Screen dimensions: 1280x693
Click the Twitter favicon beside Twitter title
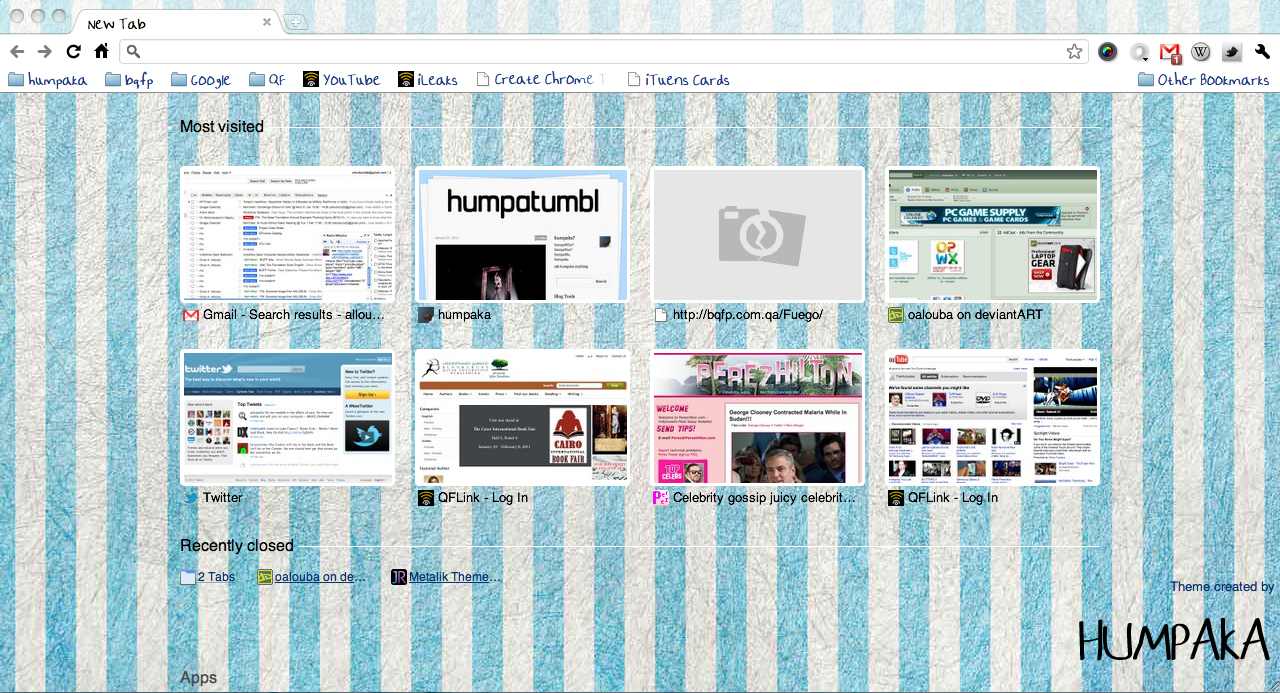(191, 498)
